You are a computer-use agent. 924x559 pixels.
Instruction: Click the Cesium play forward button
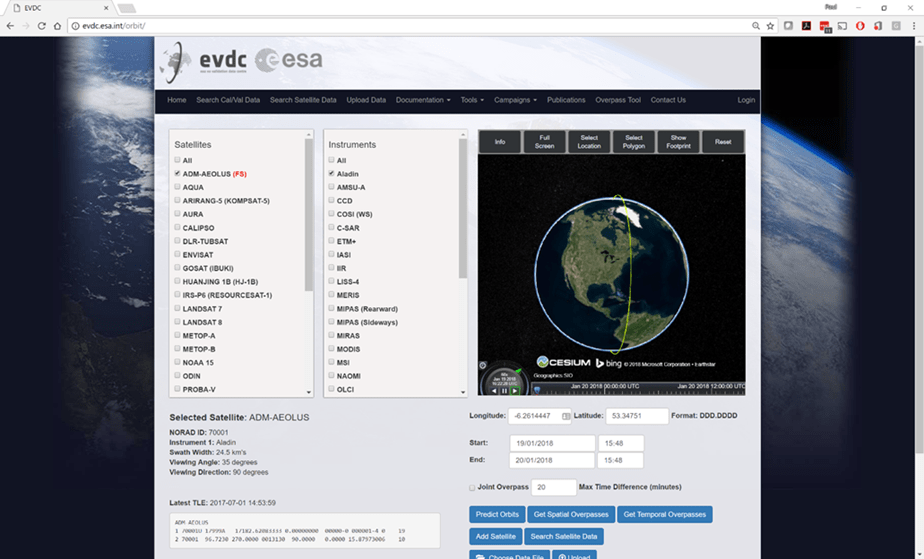tap(514, 391)
